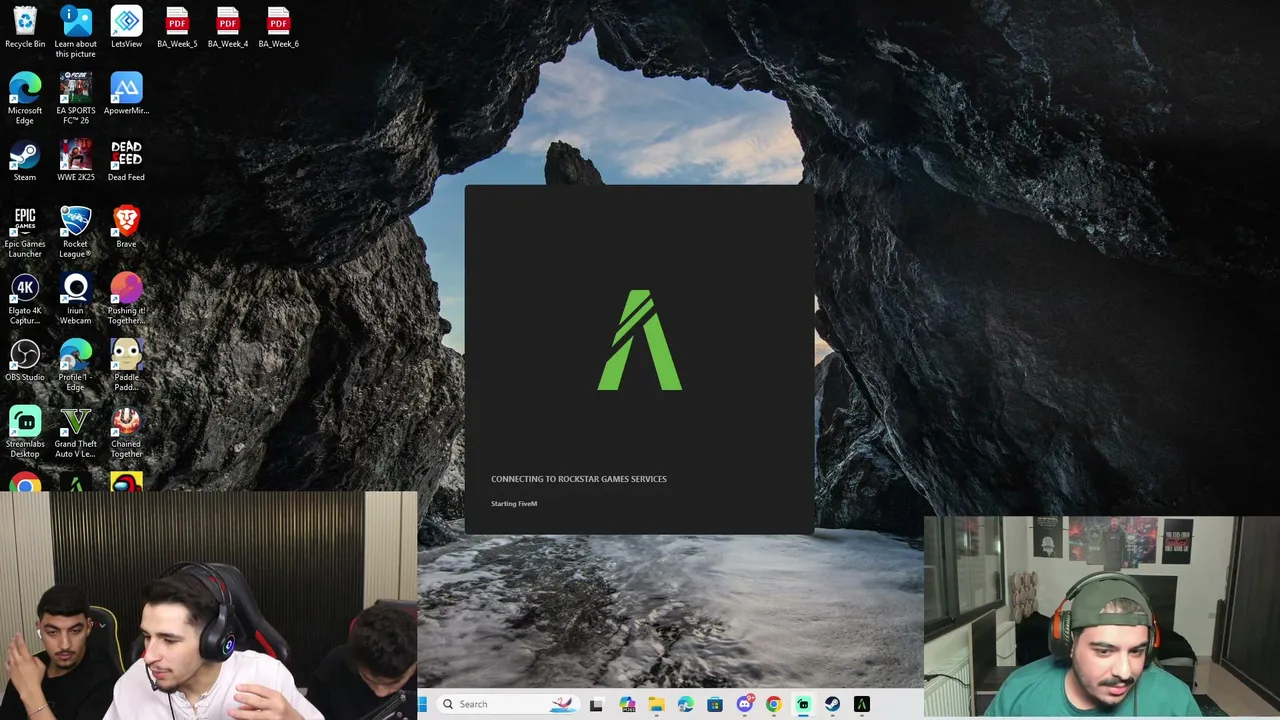Image resolution: width=1280 pixels, height=720 pixels.
Task: Select the WWE 2K25 desktop shortcut
Action: (x=75, y=160)
